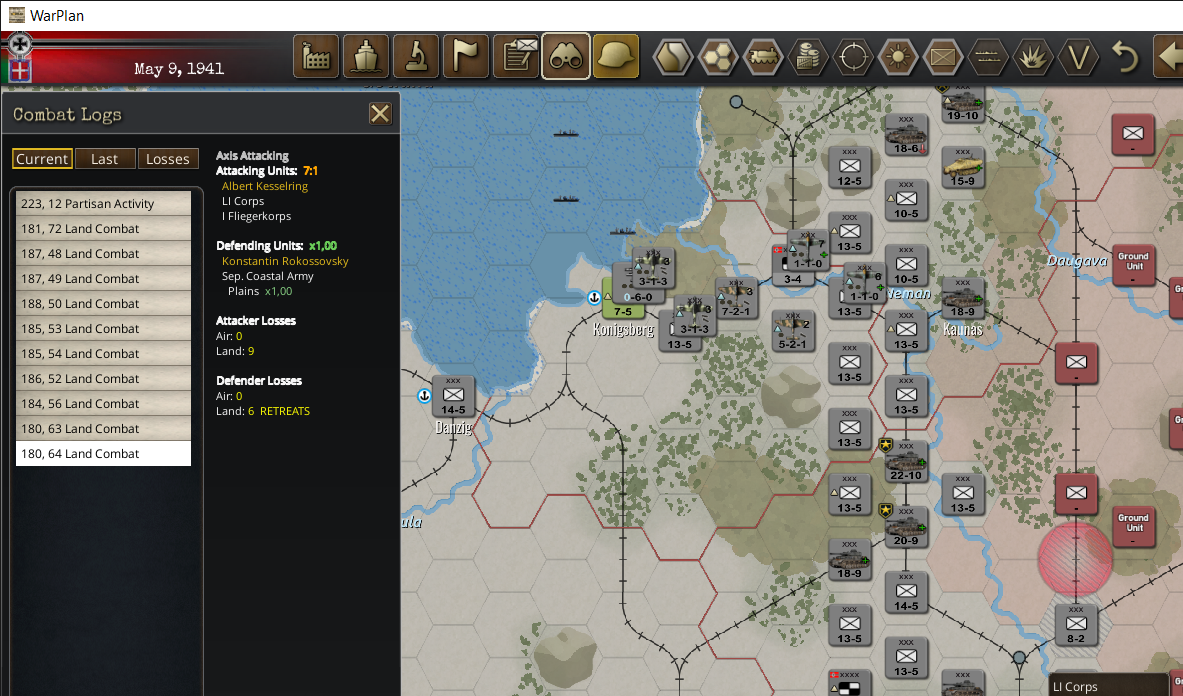Toggle the sun weather overlay
1183x696 pixels.
pyautogui.click(x=898, y=57)
